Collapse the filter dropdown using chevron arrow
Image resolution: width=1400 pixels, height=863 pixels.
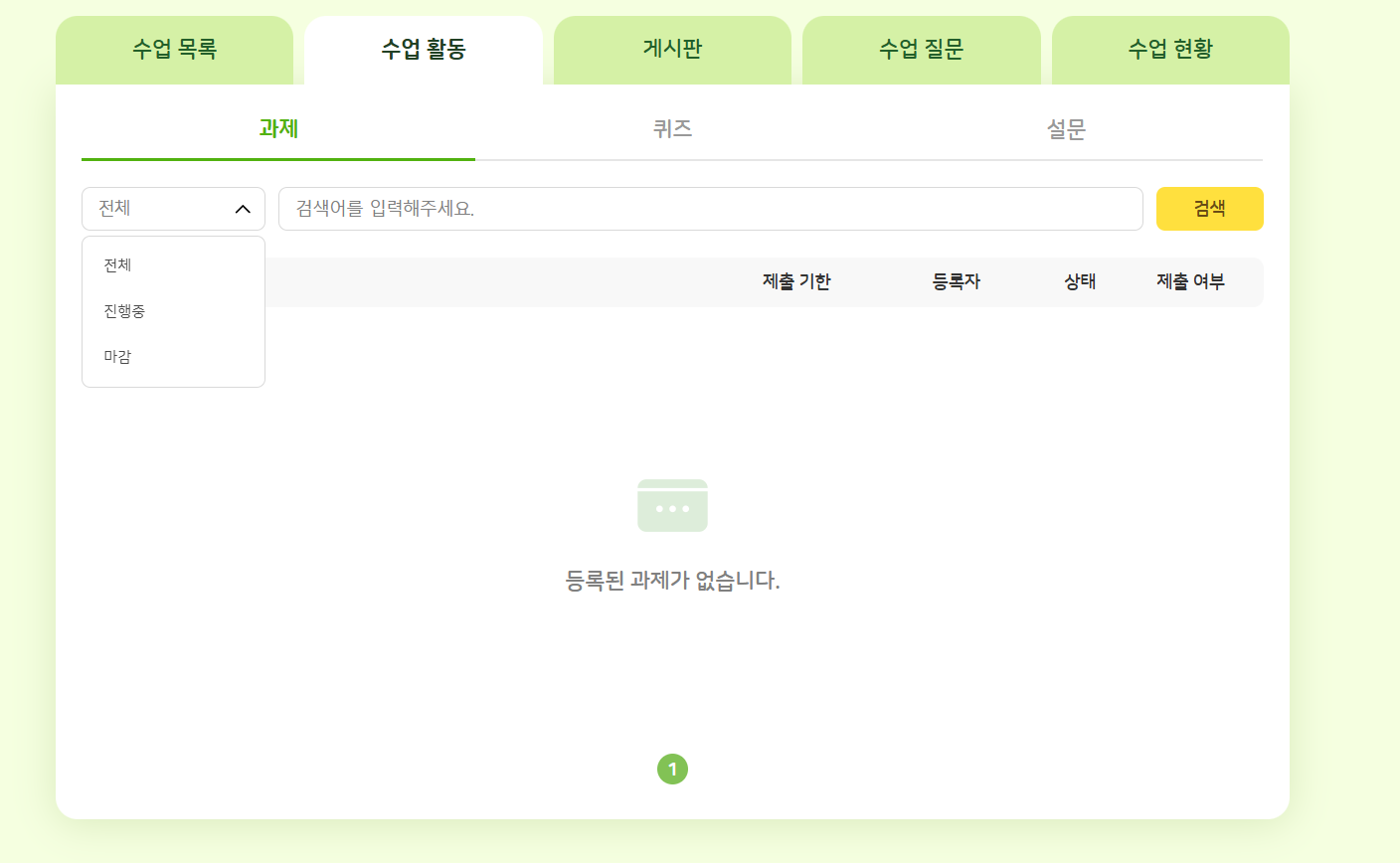pos(243,209)
